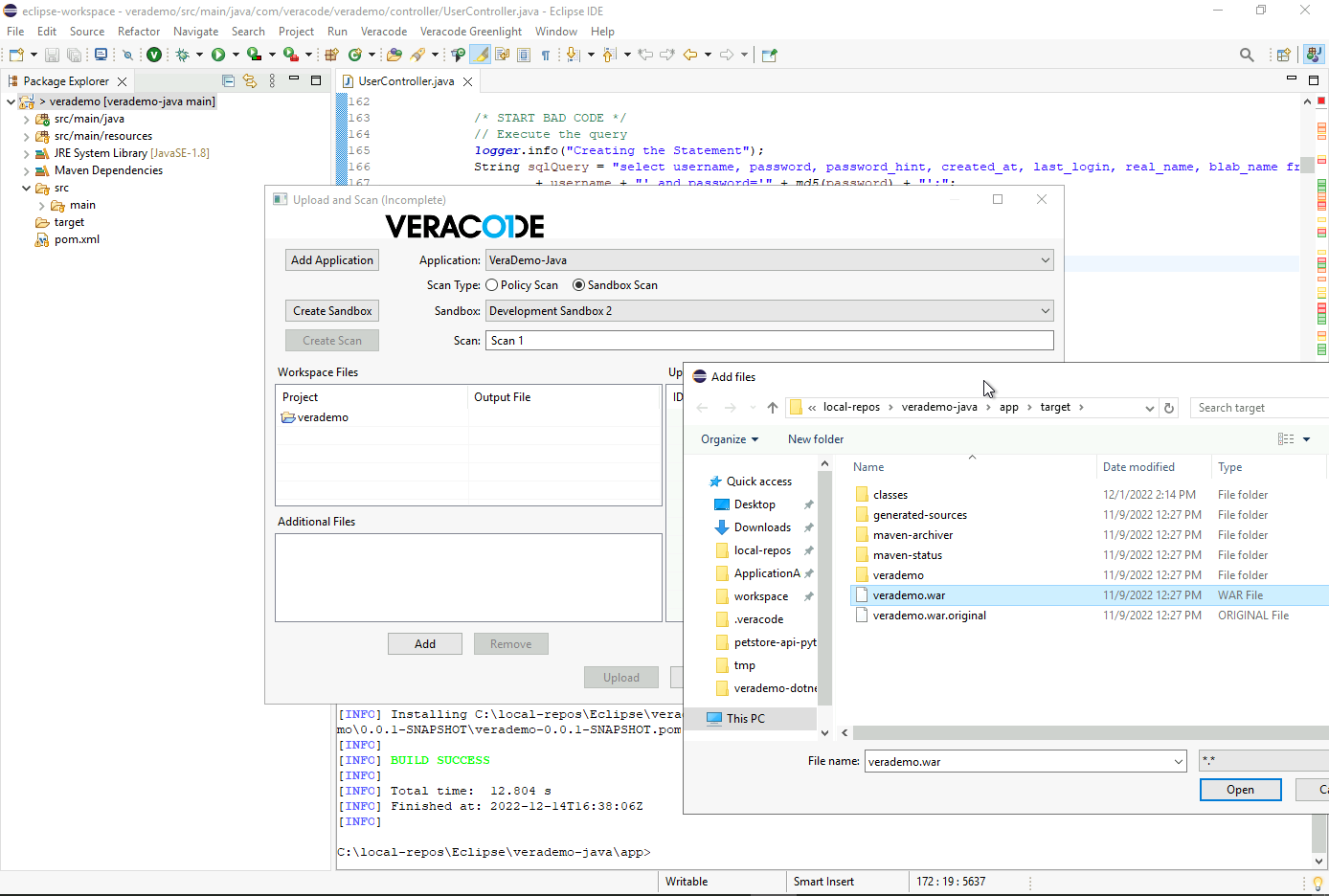The height and width of the screenshot is (896, 1329).
Task: Click the New Java Package icon
Action: point(331,55)
